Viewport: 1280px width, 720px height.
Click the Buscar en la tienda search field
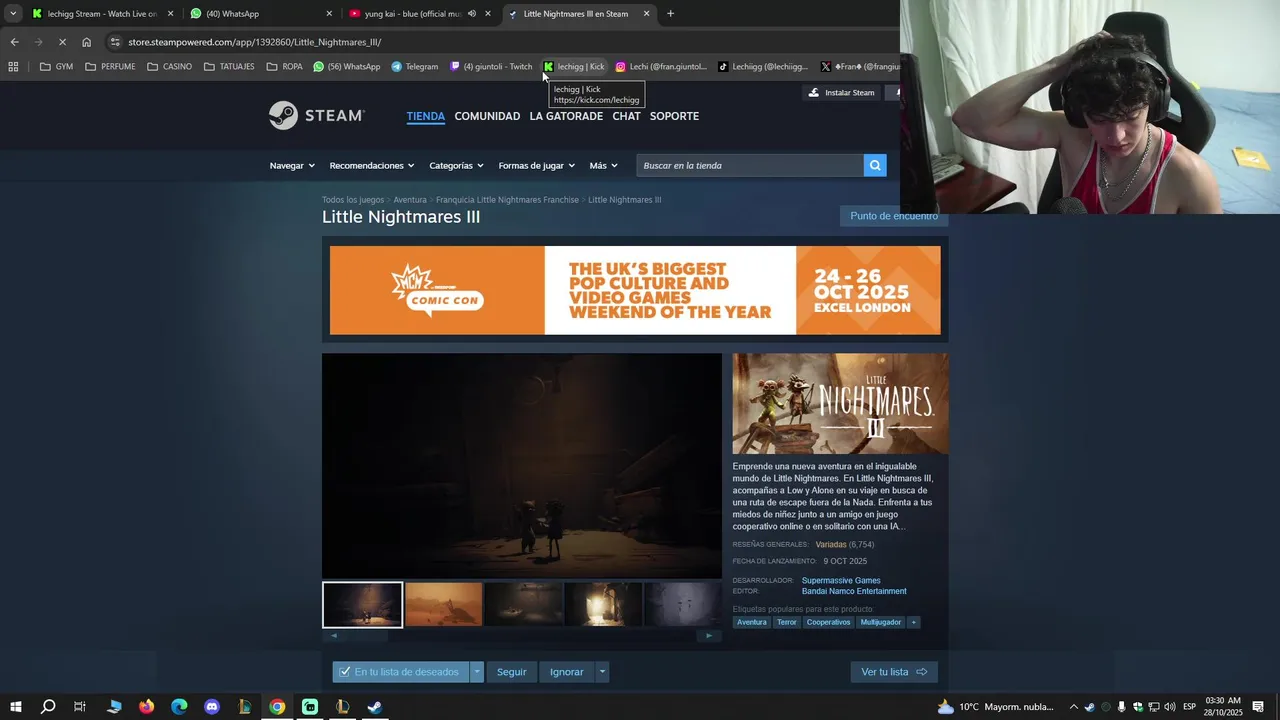pyautogui.click(x=750, y=165)
